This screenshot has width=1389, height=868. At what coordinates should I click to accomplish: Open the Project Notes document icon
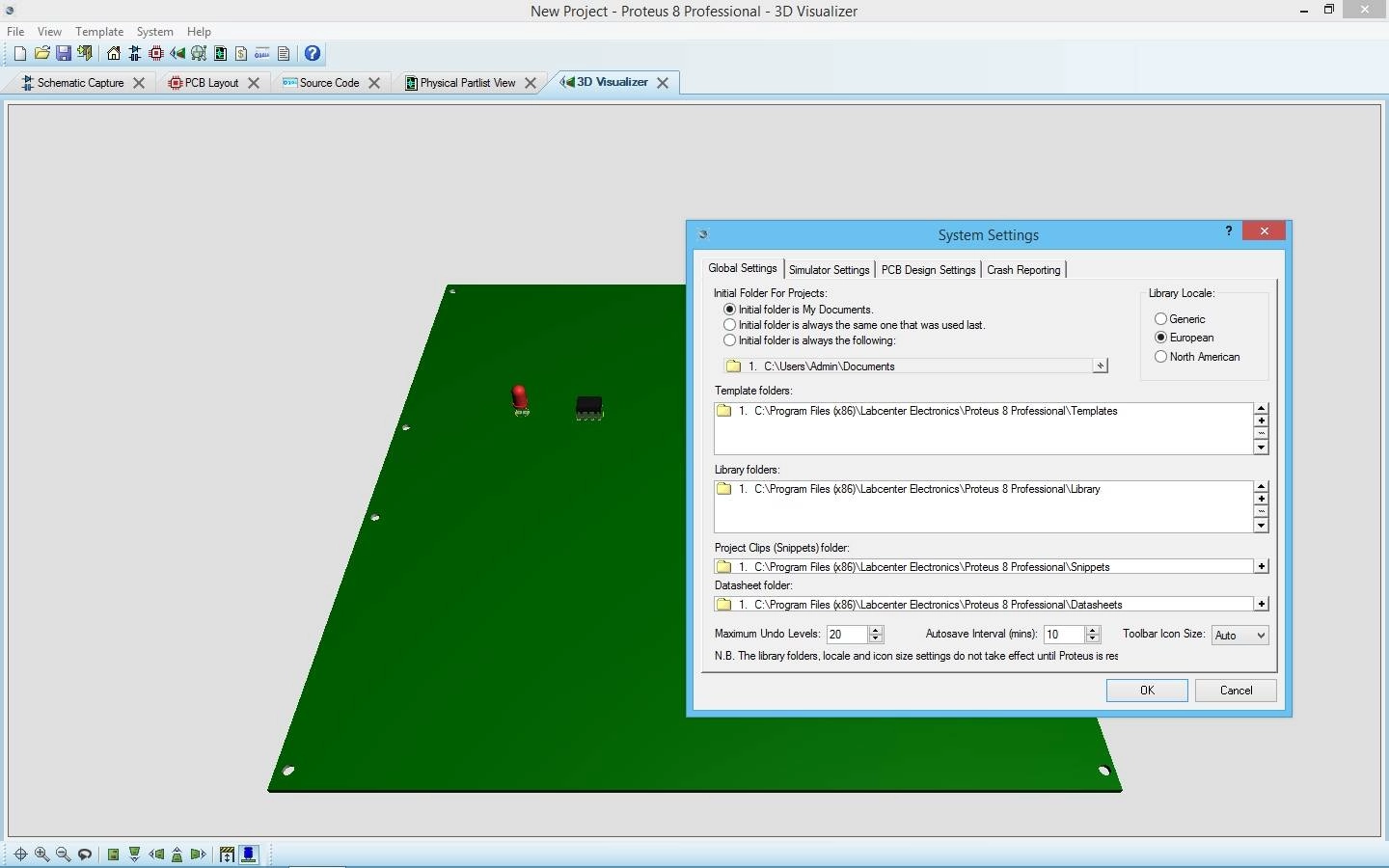284,54
